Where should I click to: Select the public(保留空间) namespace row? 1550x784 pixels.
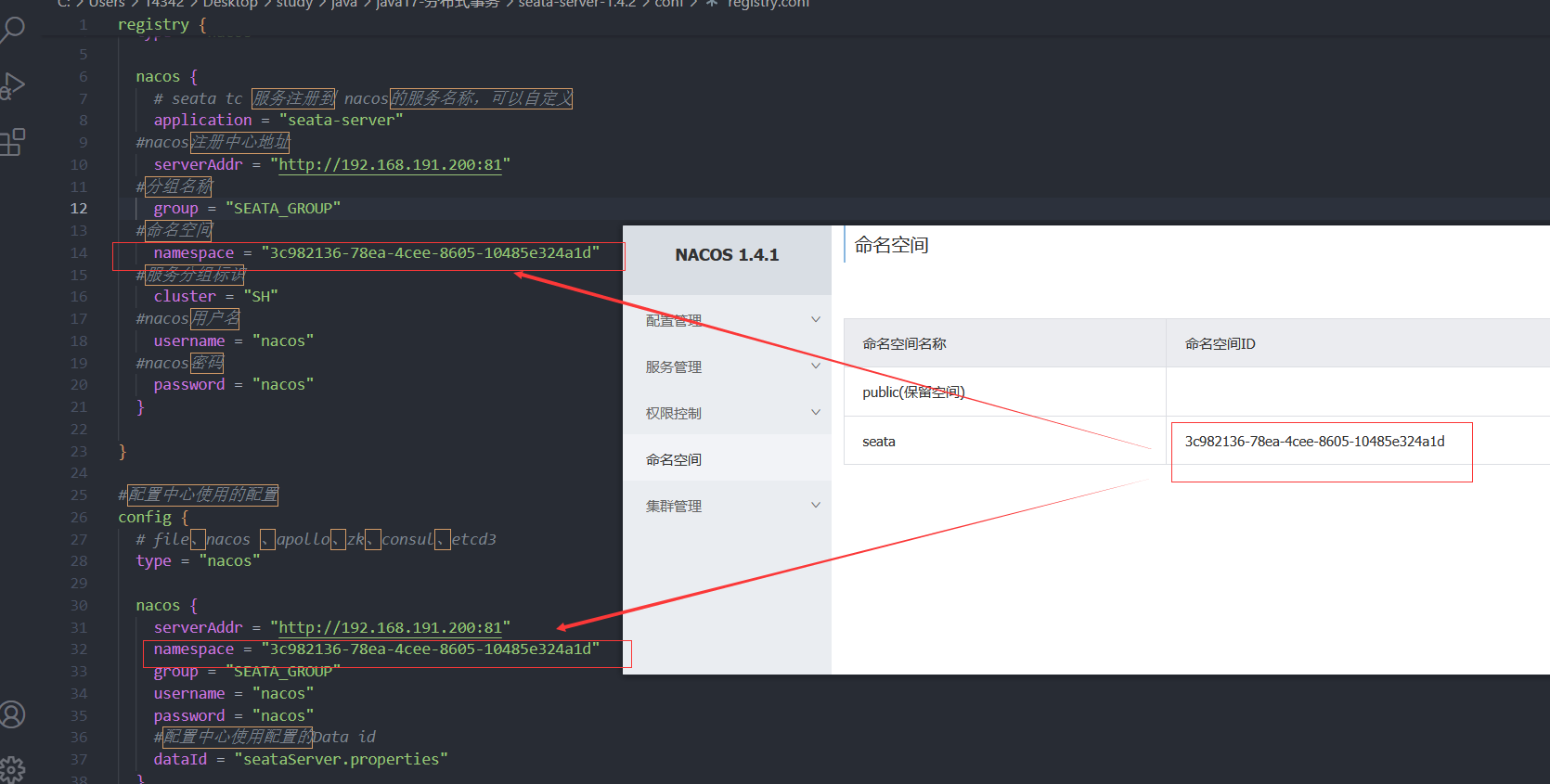click(1196, 392)
